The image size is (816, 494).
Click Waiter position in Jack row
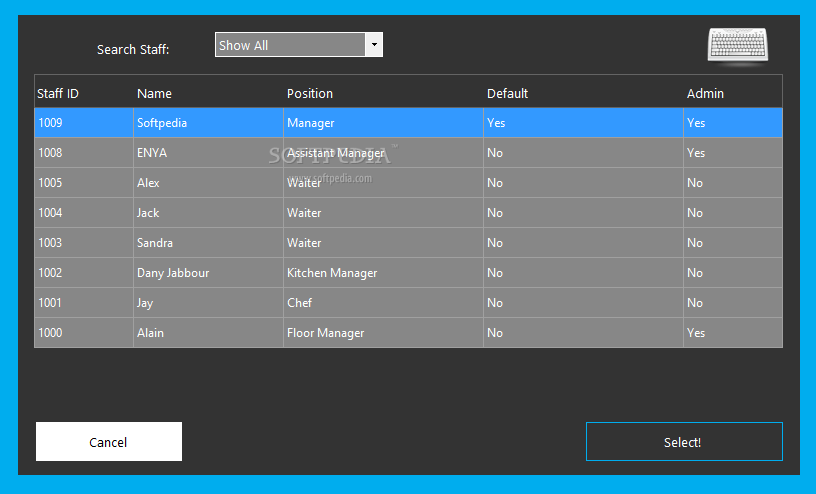click(x=383, y=213)
